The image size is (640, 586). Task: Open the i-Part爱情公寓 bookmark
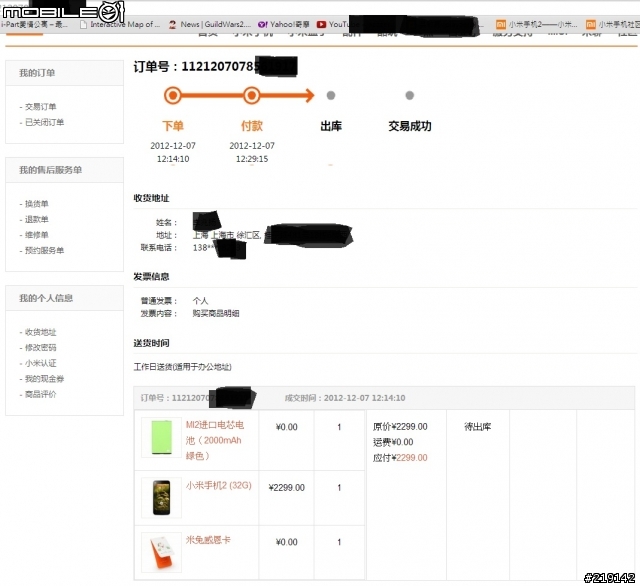34,24
